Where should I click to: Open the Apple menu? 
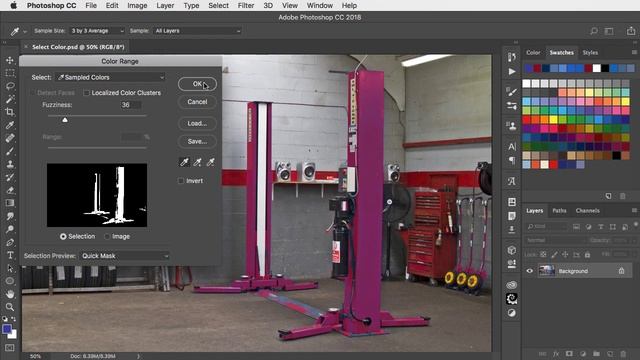(x=13, y=6)
